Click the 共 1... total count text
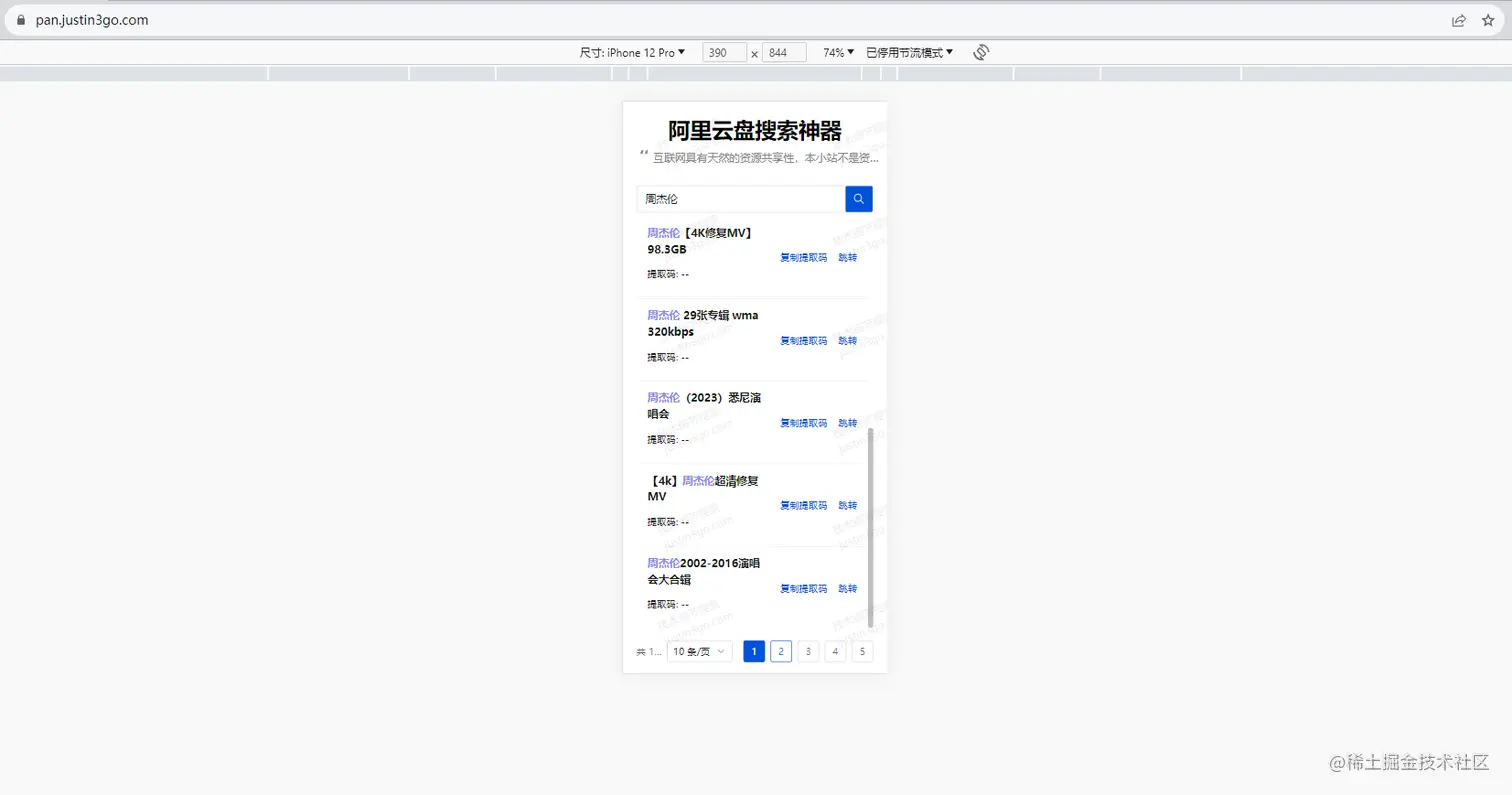Screen dimensions: 1512x795 [648, 652]
